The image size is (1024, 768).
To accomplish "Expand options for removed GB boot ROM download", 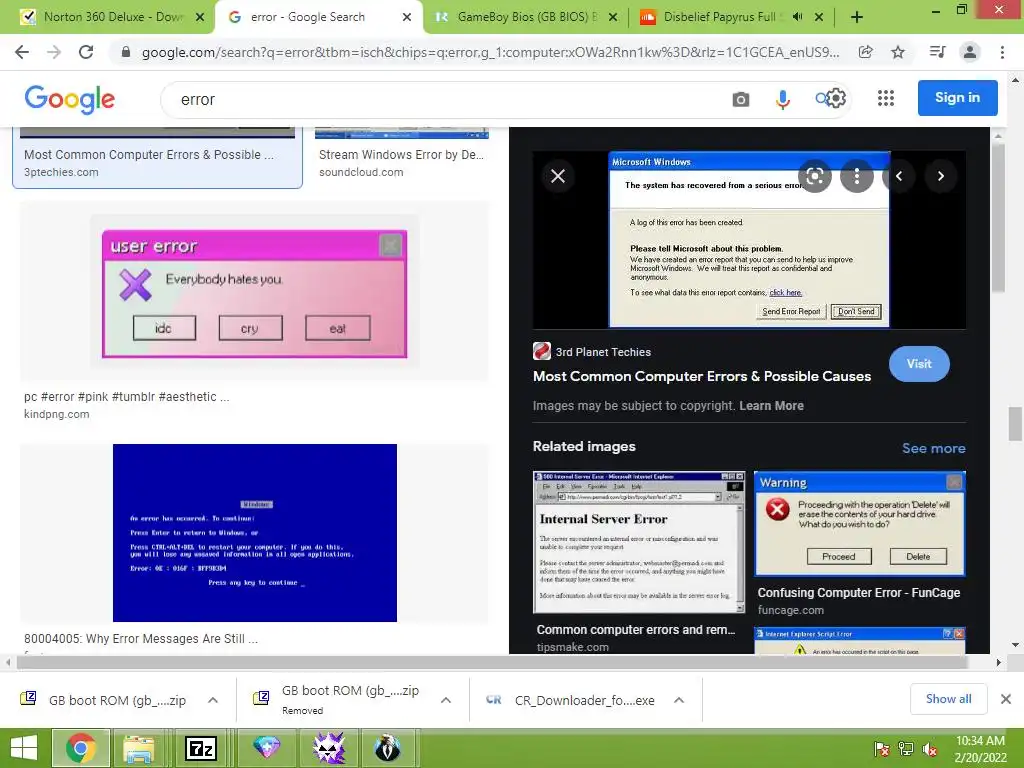I will click(446, 700).
